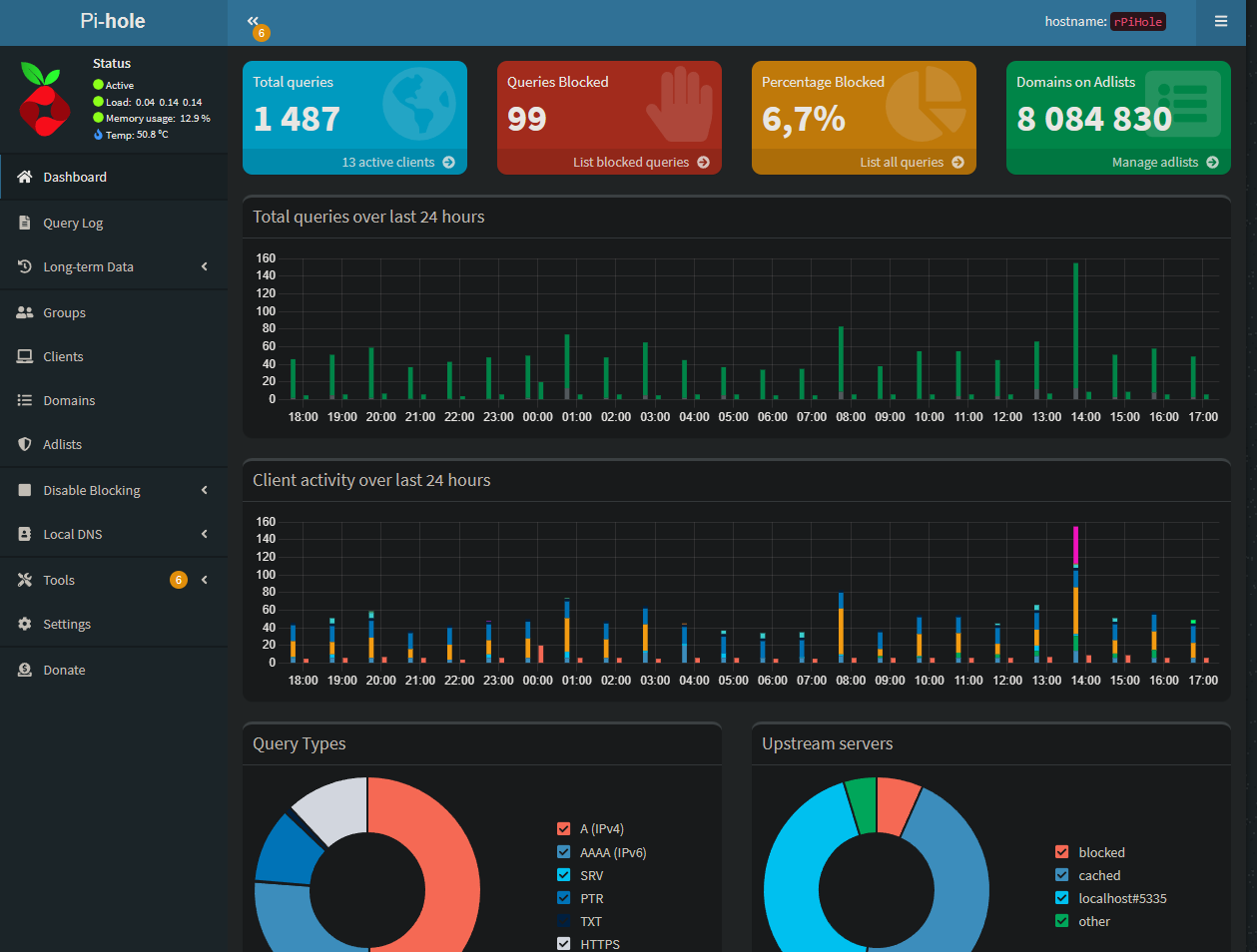Click the Domains list icon

click(x=25, y=400)
